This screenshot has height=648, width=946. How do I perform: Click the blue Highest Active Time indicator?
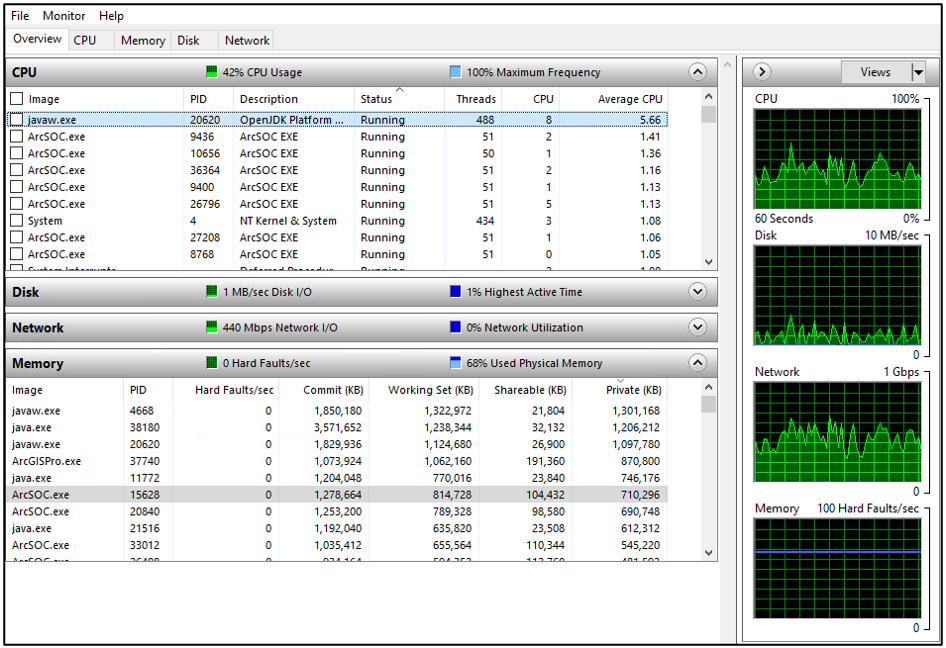(x=453, y=291)
